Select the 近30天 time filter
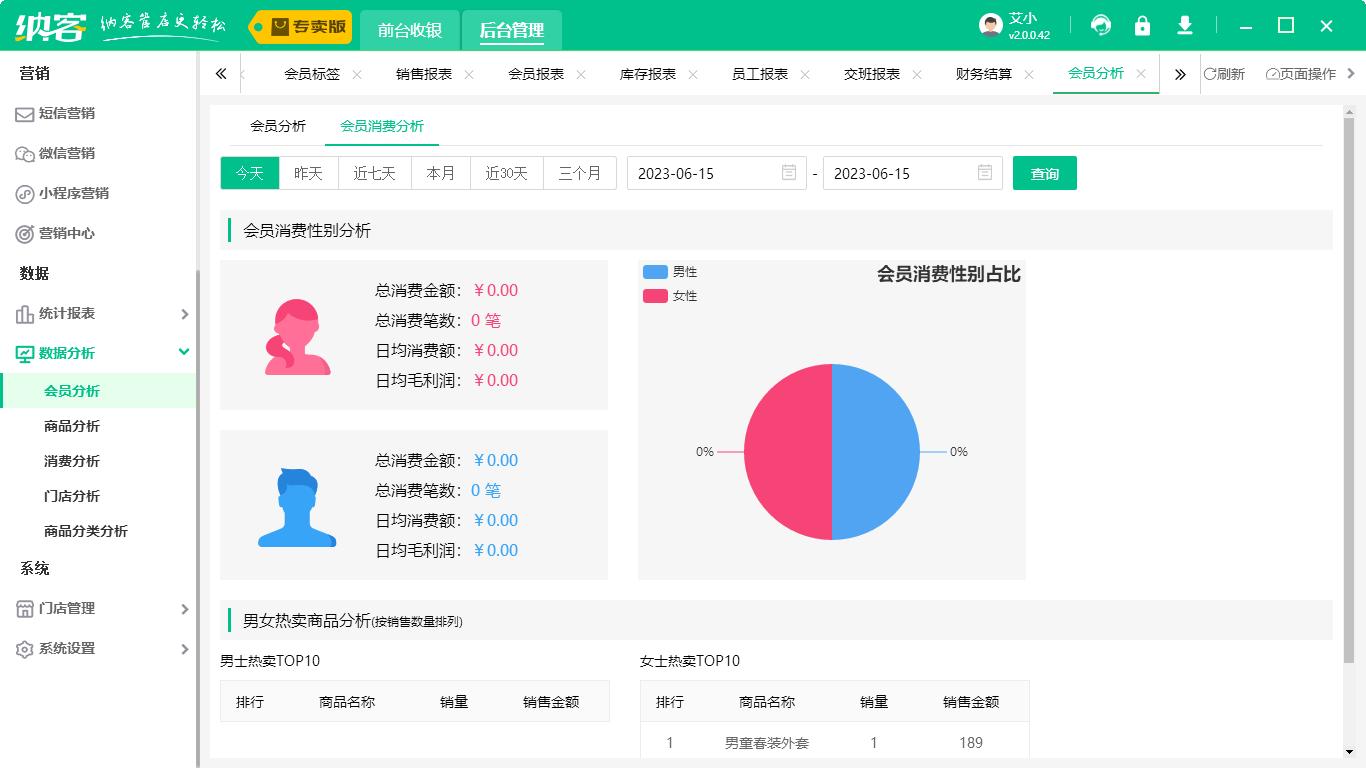The height and width of the screenshot is (768, 1366). 507,172
